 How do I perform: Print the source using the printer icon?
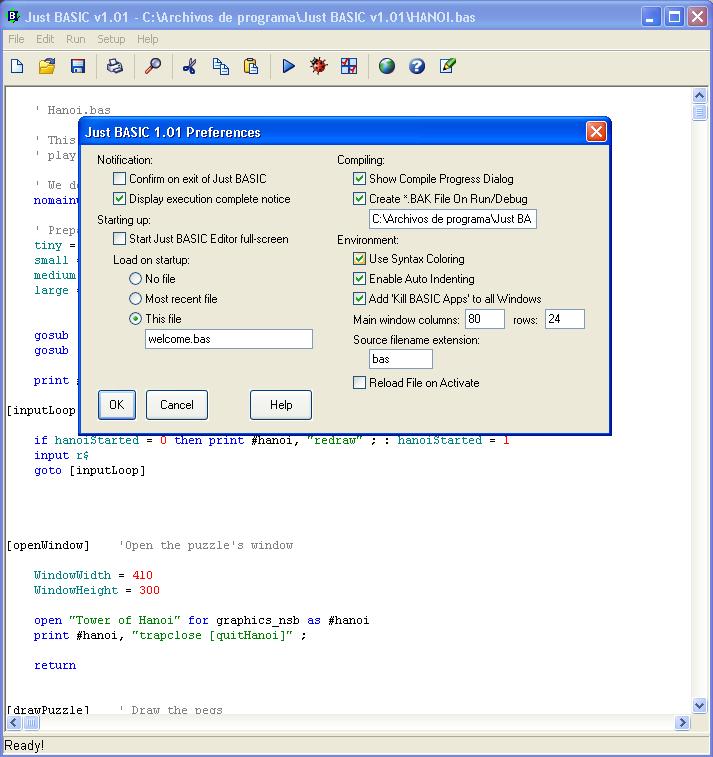(114, 66)
